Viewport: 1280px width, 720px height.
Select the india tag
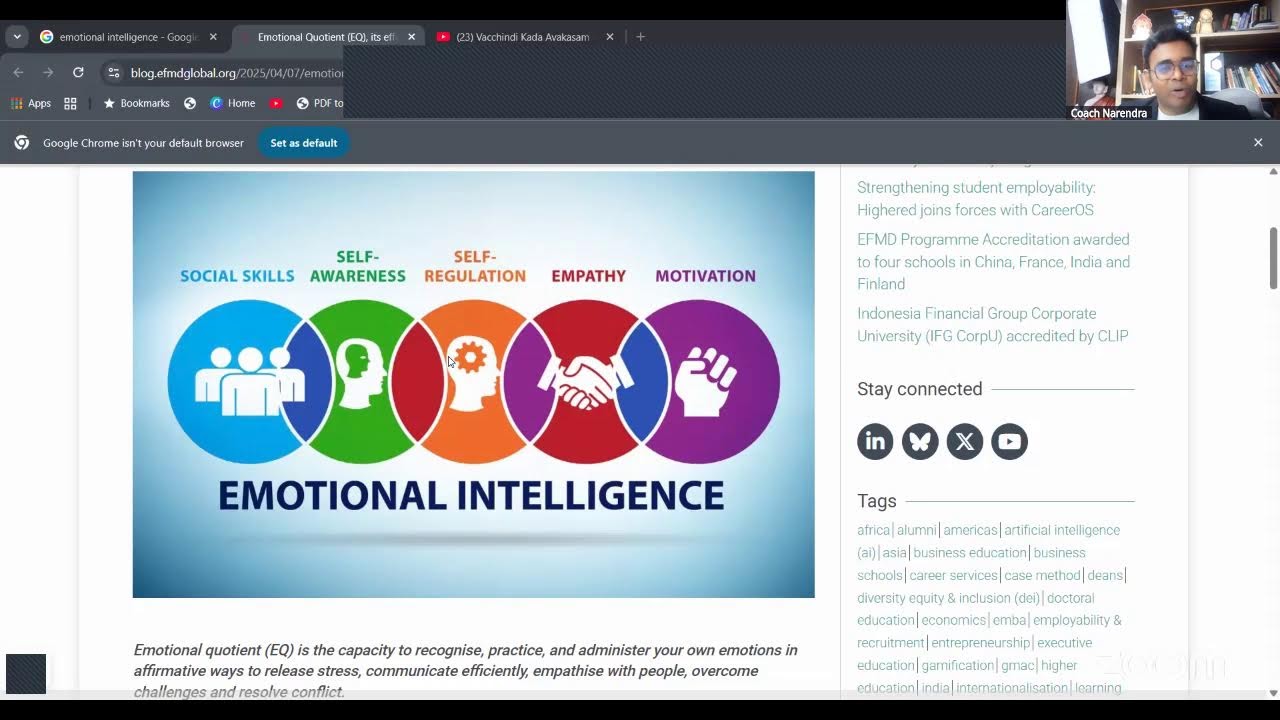[935, 688]
